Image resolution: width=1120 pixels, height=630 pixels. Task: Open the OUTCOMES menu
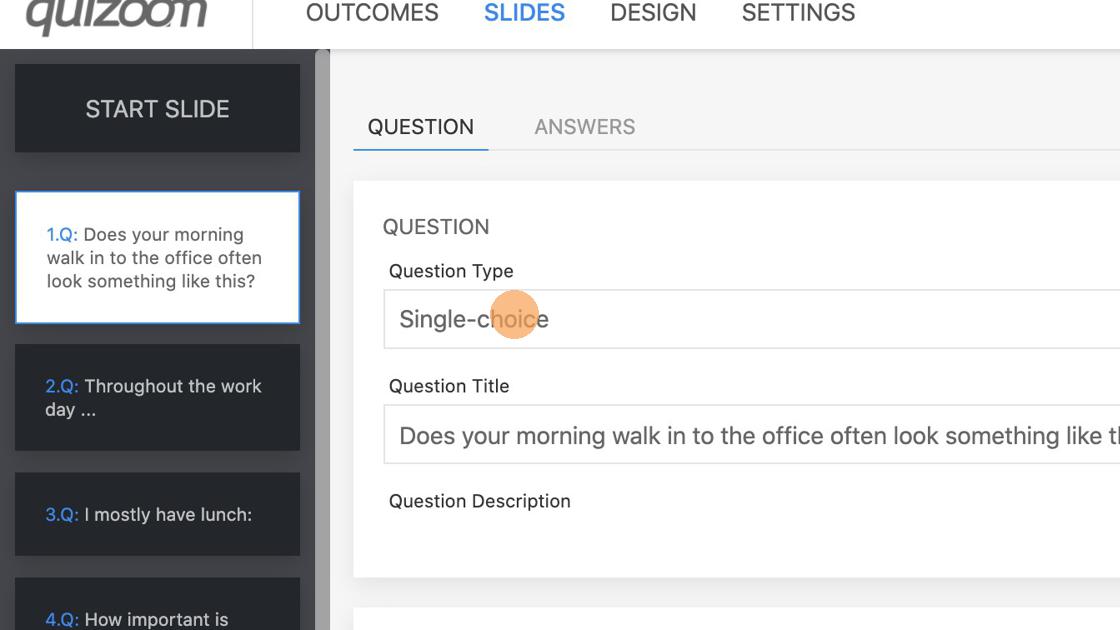pos(372,13)
